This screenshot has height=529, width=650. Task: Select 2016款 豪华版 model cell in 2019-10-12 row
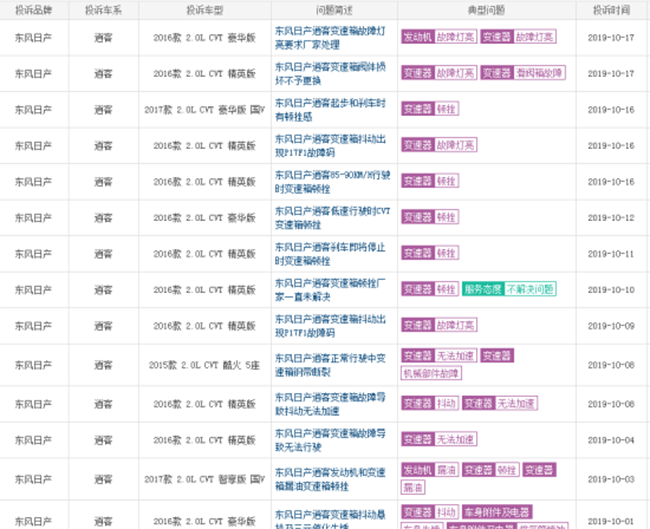coord(204,218)
